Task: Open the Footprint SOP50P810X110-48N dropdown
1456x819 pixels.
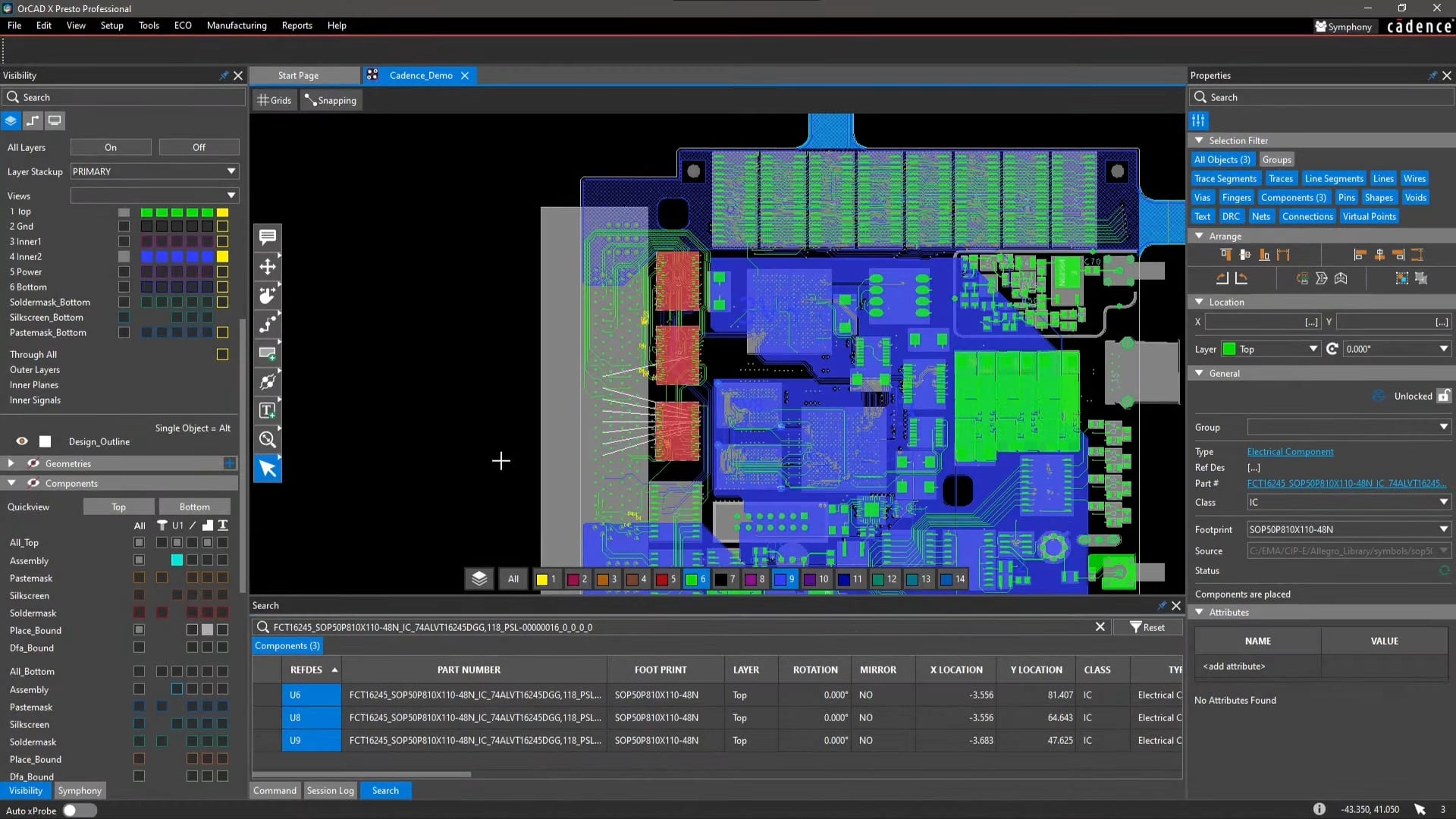Action: [x=1349, y=529]
